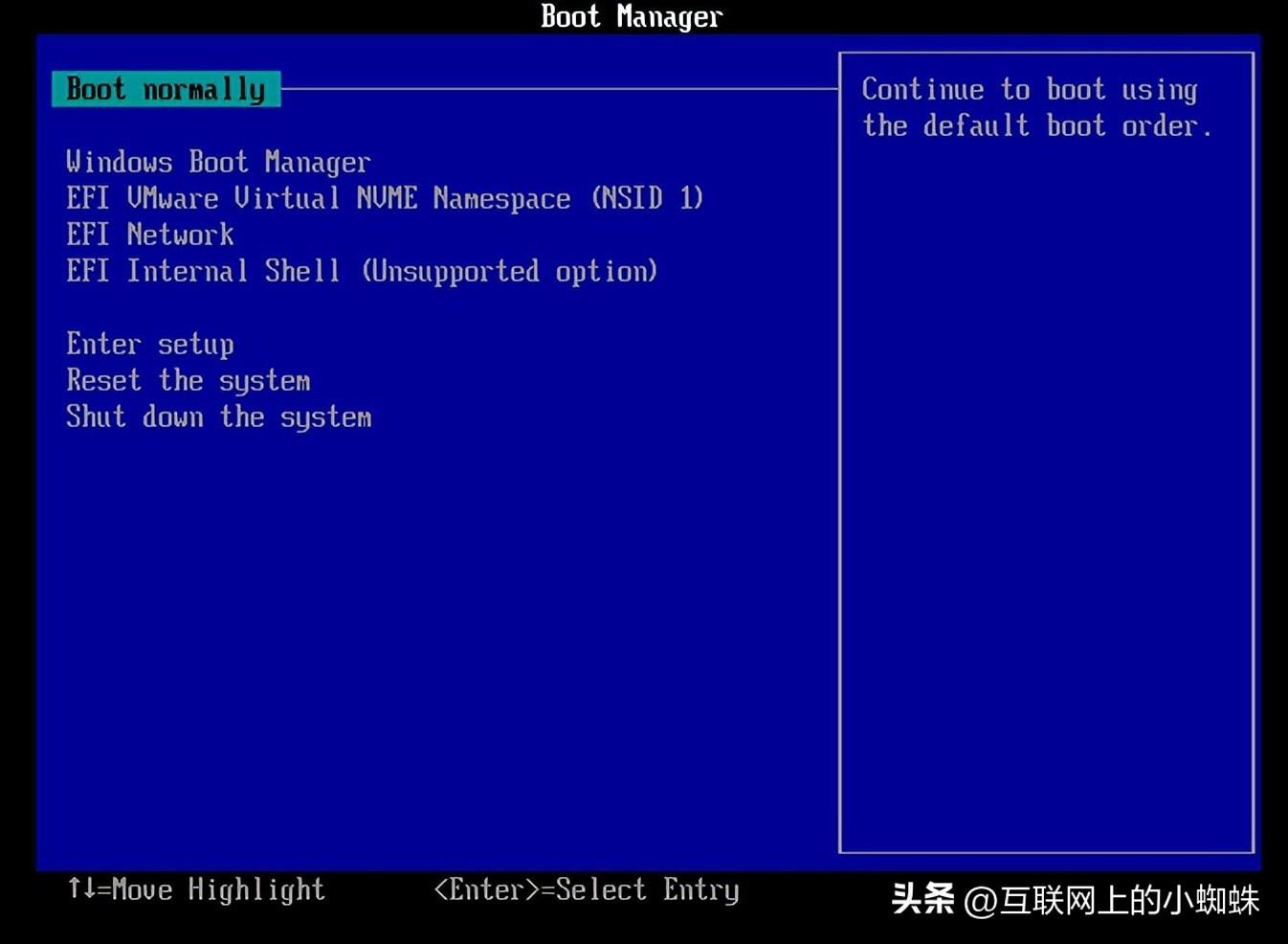Click the horizontal line beside Boot normally

click(560, 89)
